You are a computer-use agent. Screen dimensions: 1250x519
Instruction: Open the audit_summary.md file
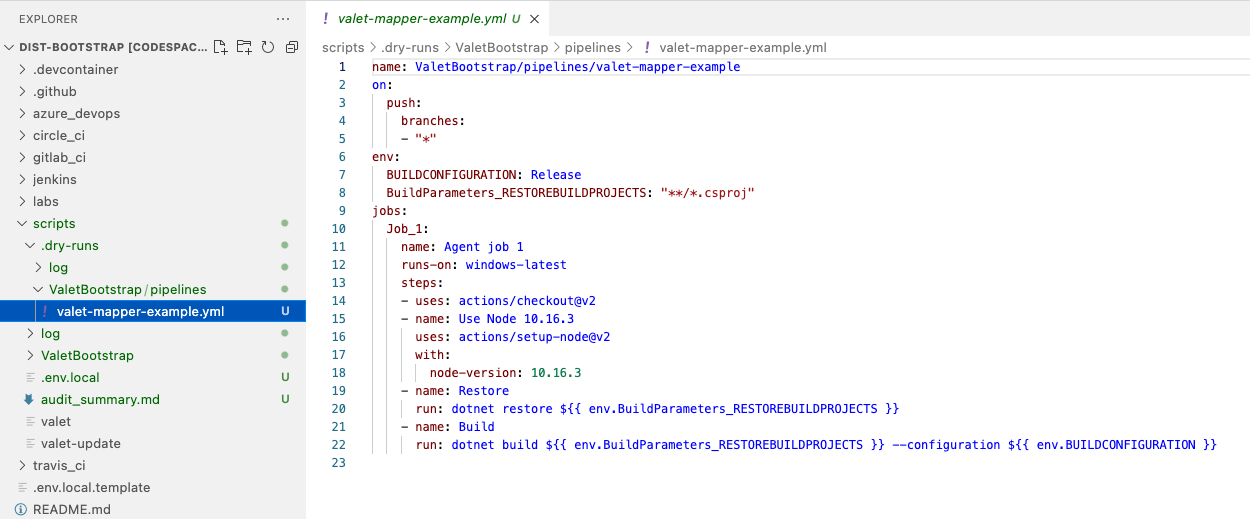[x=100, y=399]
